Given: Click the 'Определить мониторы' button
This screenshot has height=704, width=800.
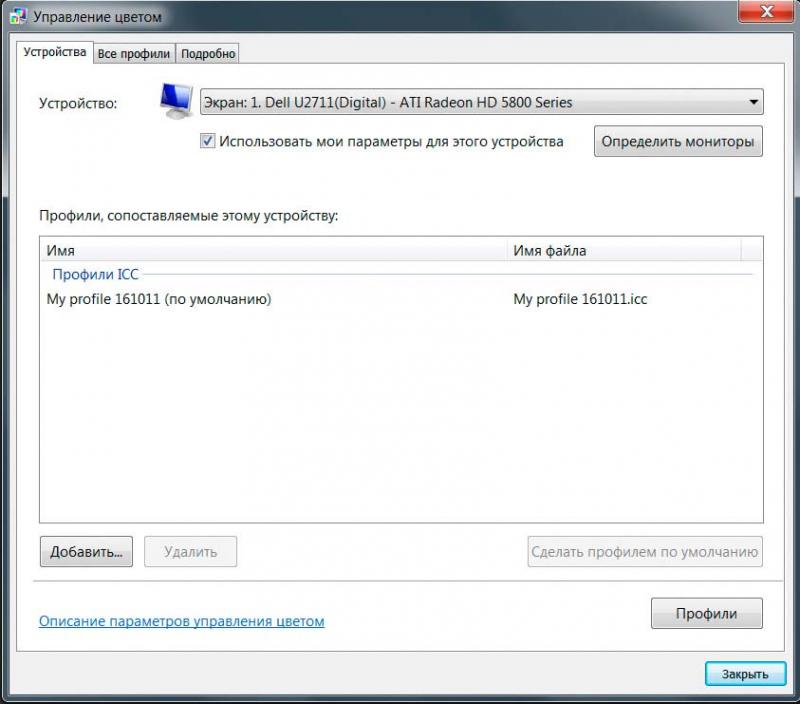Looking at the screenshot, I should pos(678,141).
